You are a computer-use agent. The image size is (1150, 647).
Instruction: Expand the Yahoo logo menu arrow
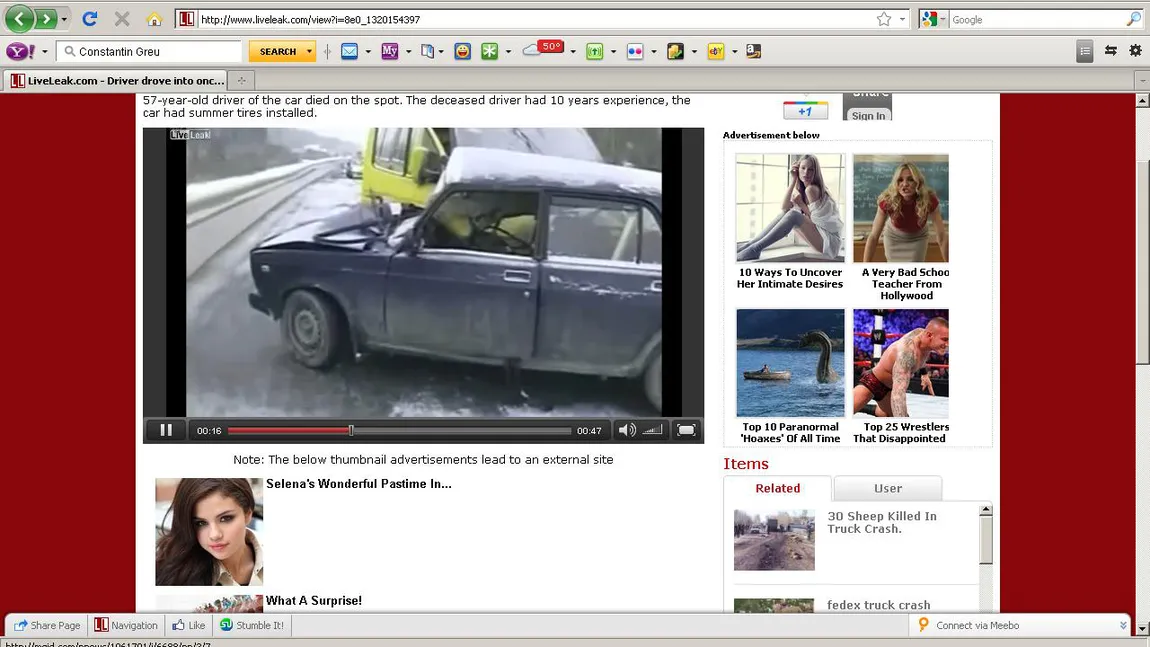[x=45, y=52]
